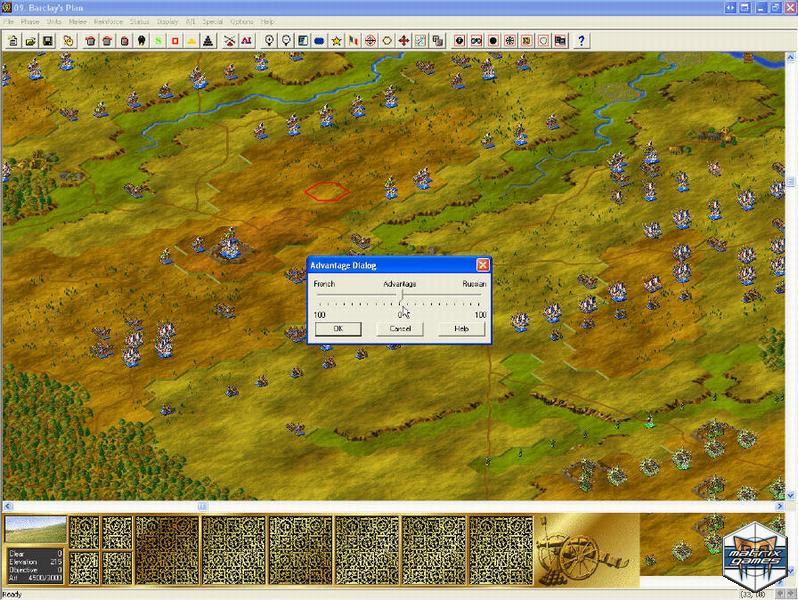Click the tricolor flag toolbar icon
Image resolution: width=798 pixels, height=600 pixels.
click(353, 41)
